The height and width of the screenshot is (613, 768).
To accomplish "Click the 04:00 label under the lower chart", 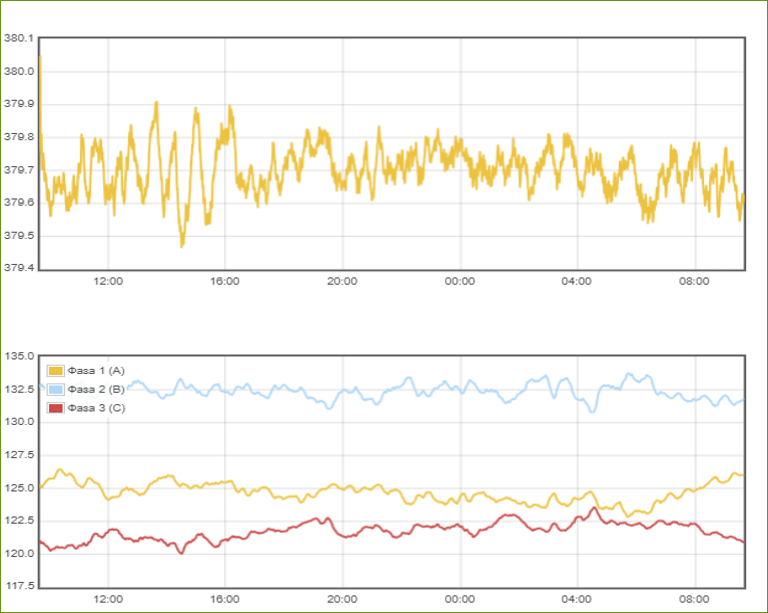I will [x=577, y=600].
